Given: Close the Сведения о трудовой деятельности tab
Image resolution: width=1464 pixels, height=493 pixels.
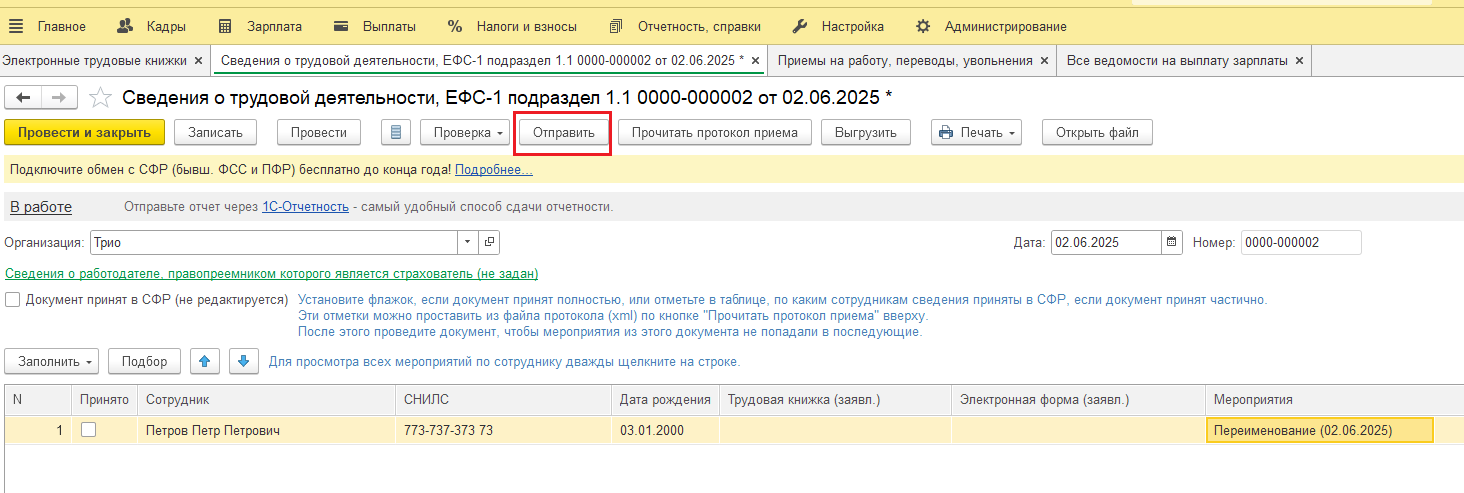Looking at the screenshot, I should coord(755,61).
